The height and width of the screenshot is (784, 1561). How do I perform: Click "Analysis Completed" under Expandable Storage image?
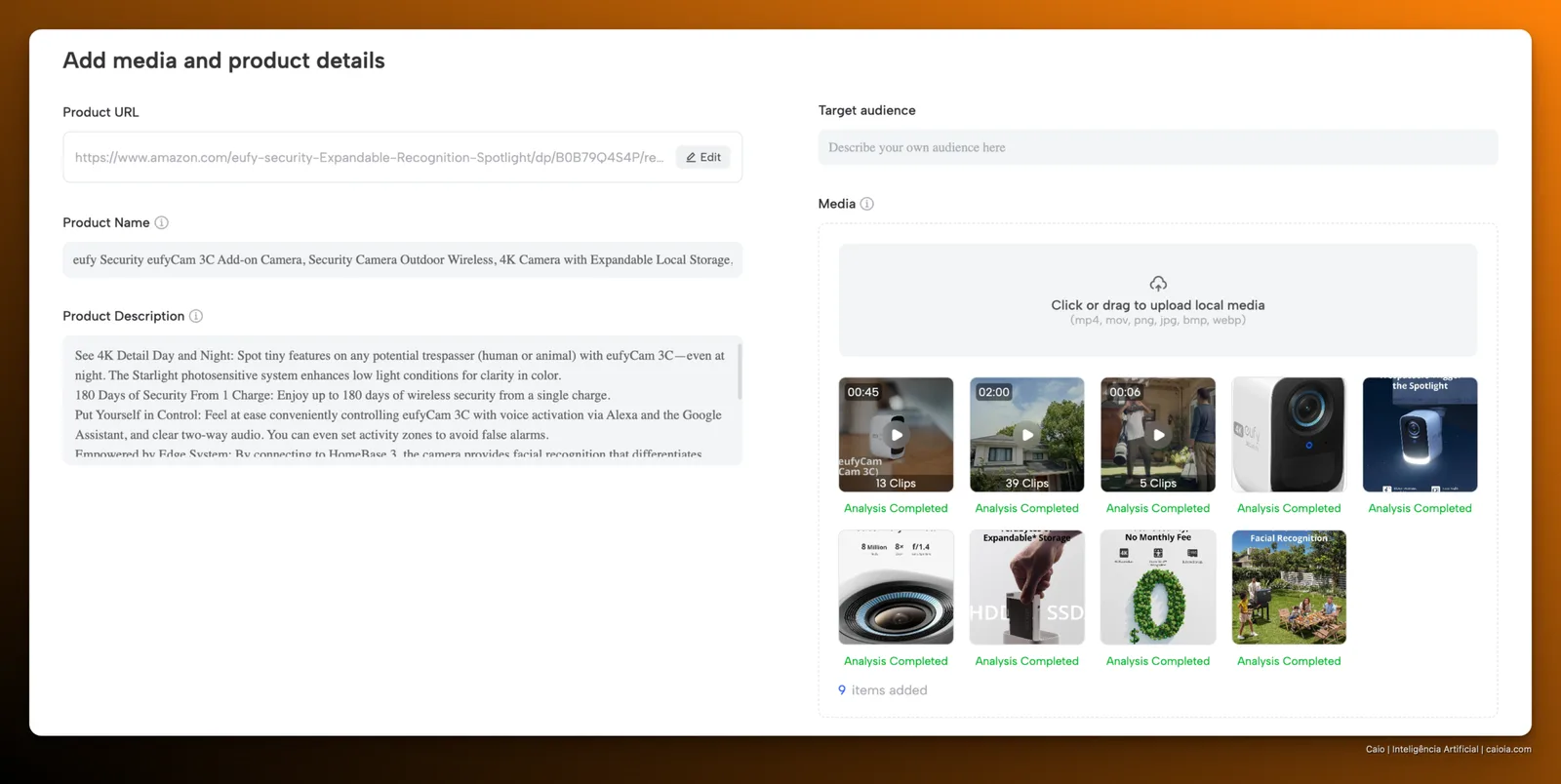tap(1027, 661)
